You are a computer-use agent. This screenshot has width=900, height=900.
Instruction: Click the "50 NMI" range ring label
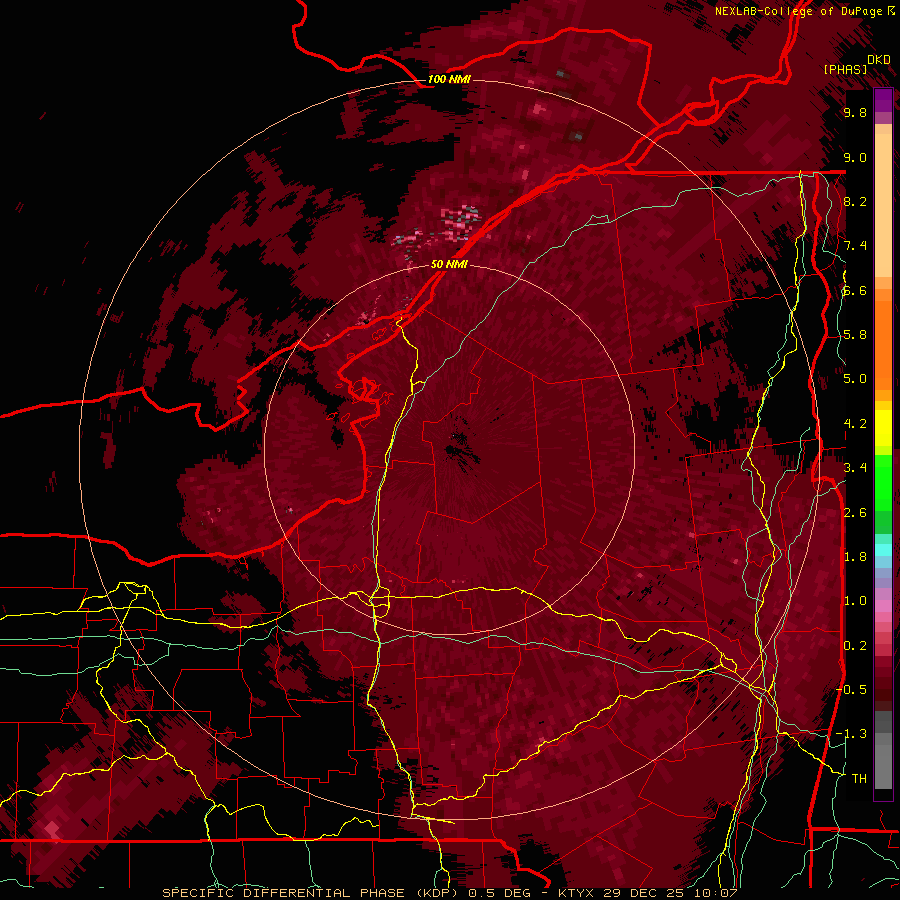tap(449, 265)
